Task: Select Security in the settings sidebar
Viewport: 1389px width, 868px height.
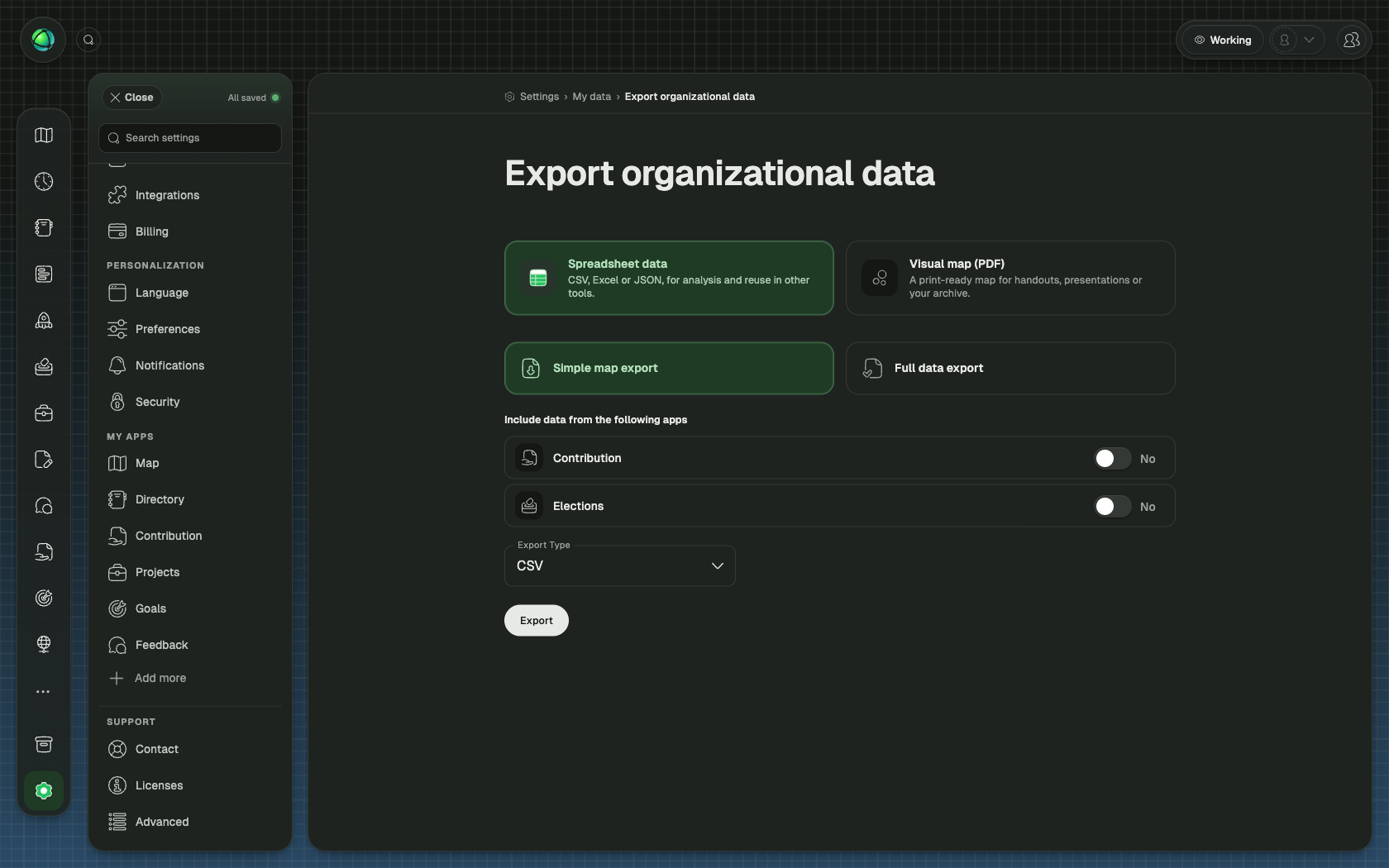Action: pyautogui.click(x=190, y=402)
